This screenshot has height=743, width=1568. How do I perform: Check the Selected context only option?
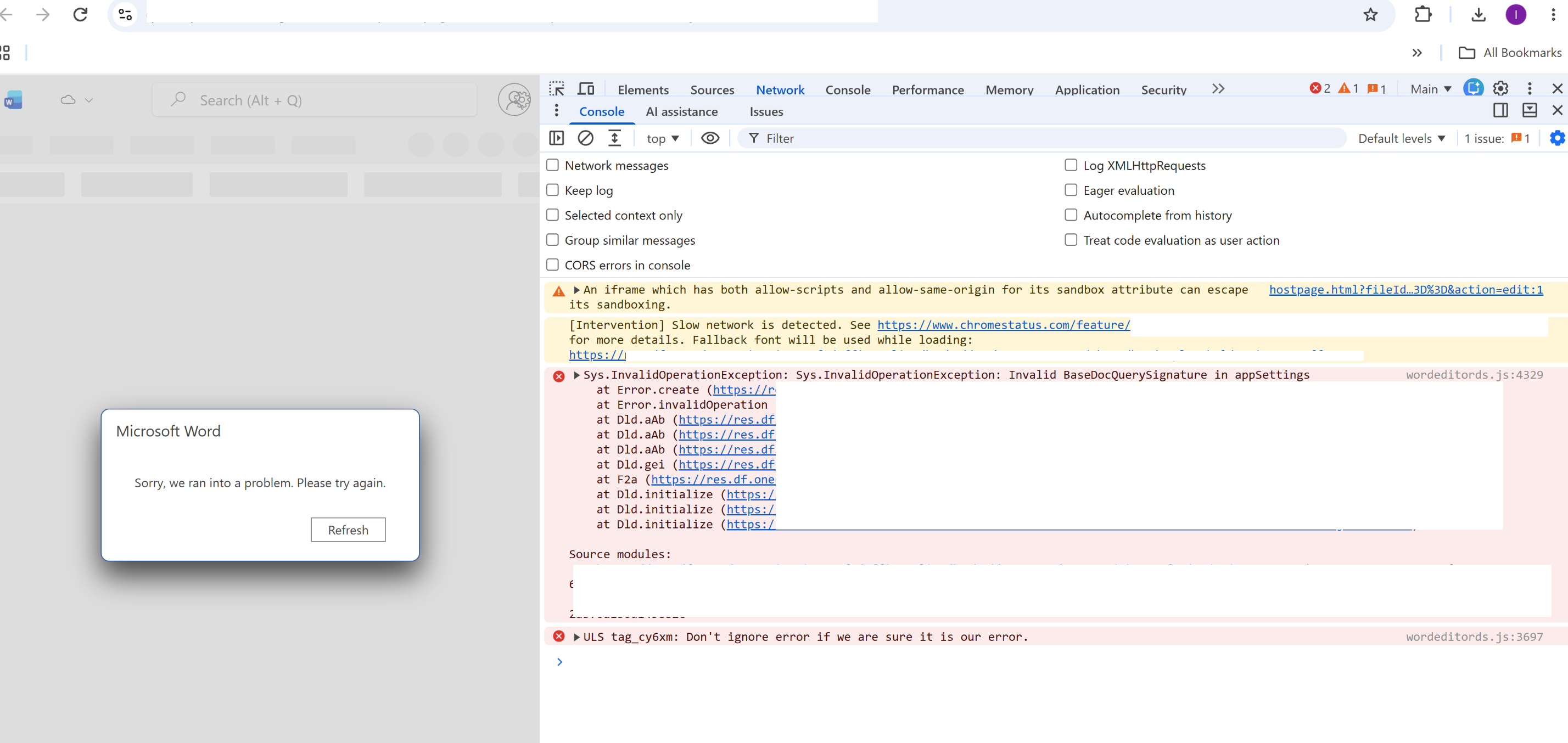pyautogui.click(x=552, y=216)
